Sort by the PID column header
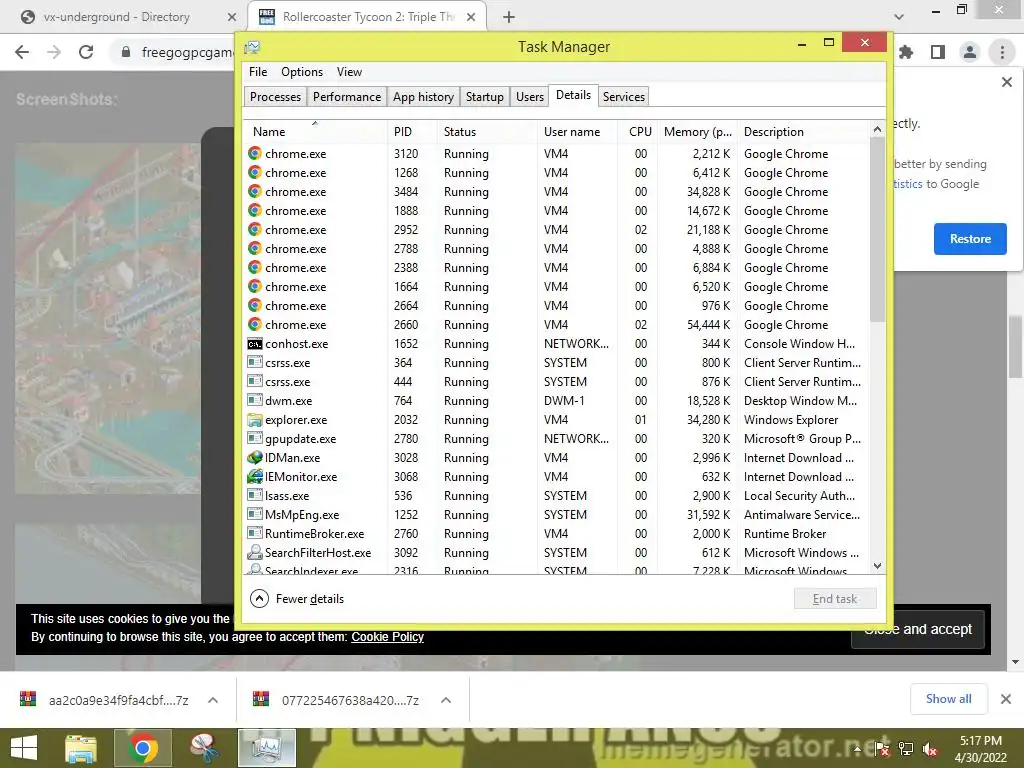Image resolution: width=1024 pixels, height=768 pixels. 412,131
